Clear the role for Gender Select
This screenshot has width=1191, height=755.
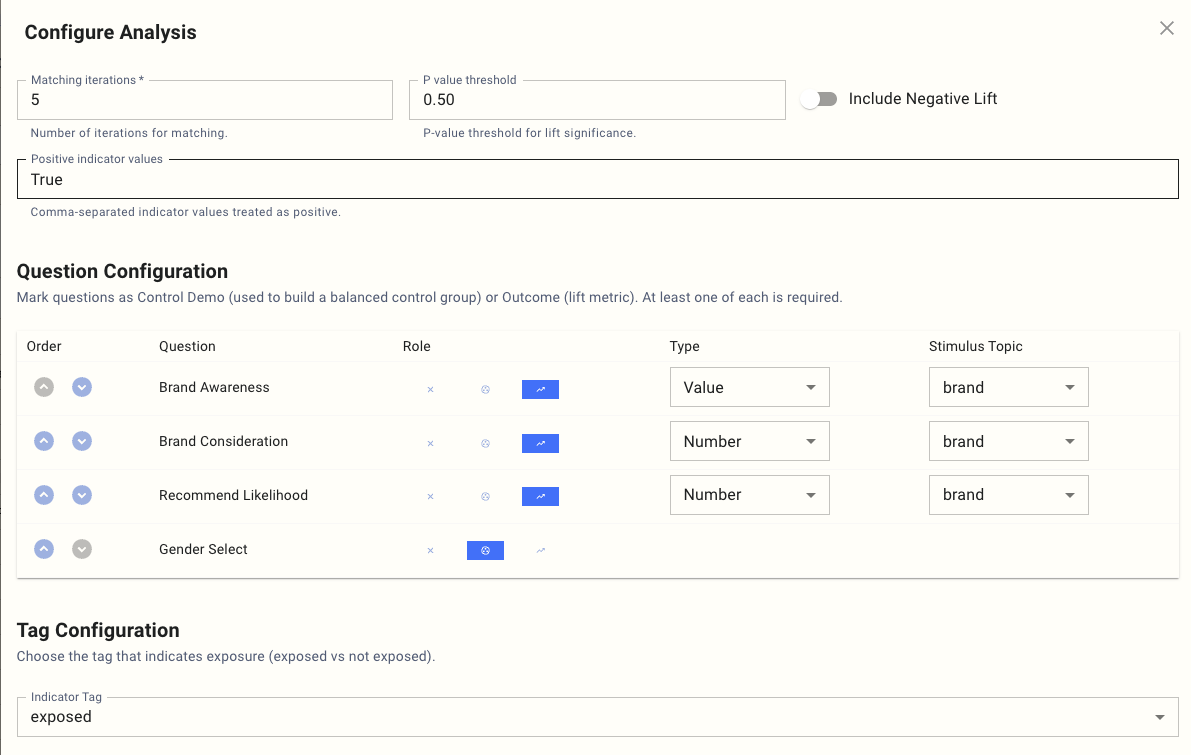click(430, 550)
